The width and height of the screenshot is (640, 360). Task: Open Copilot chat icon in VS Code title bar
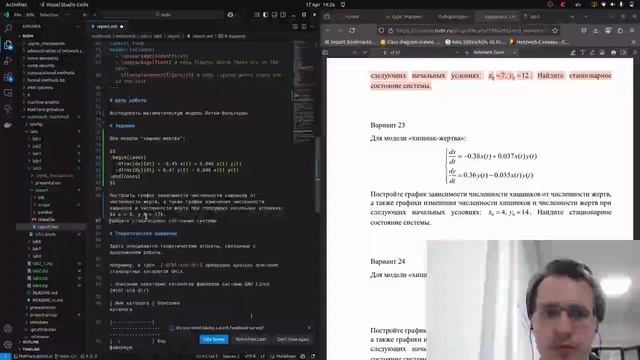(231, 15)
